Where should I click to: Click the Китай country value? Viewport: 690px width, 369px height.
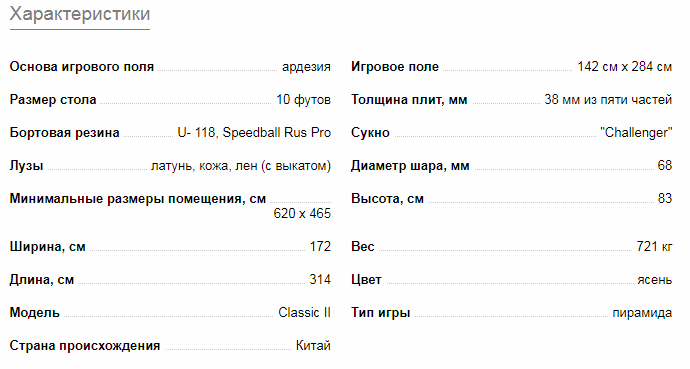pyautogui.click(x=313, y=346)
